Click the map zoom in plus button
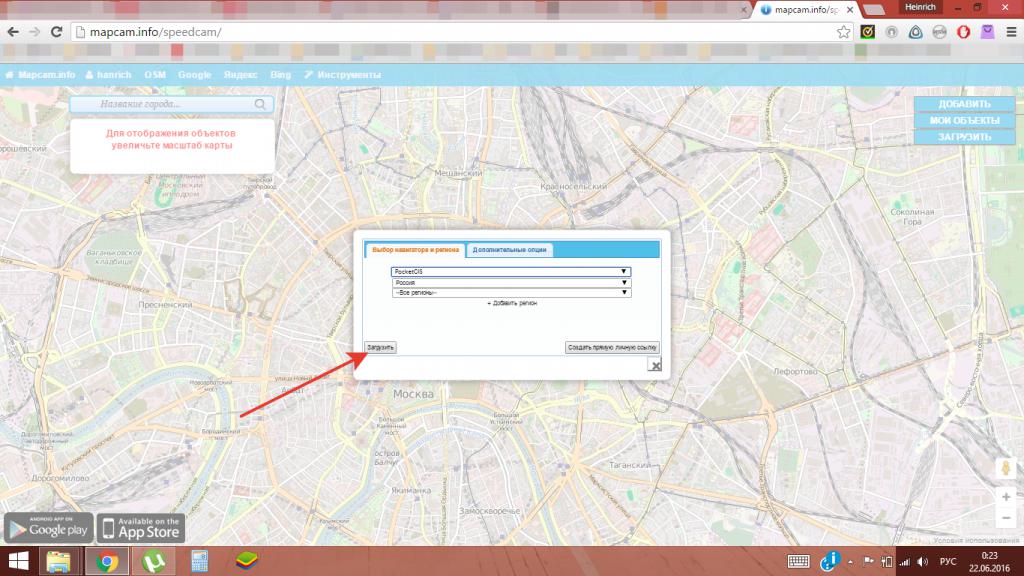1024x576 pixels. (x=1006, y=496)
